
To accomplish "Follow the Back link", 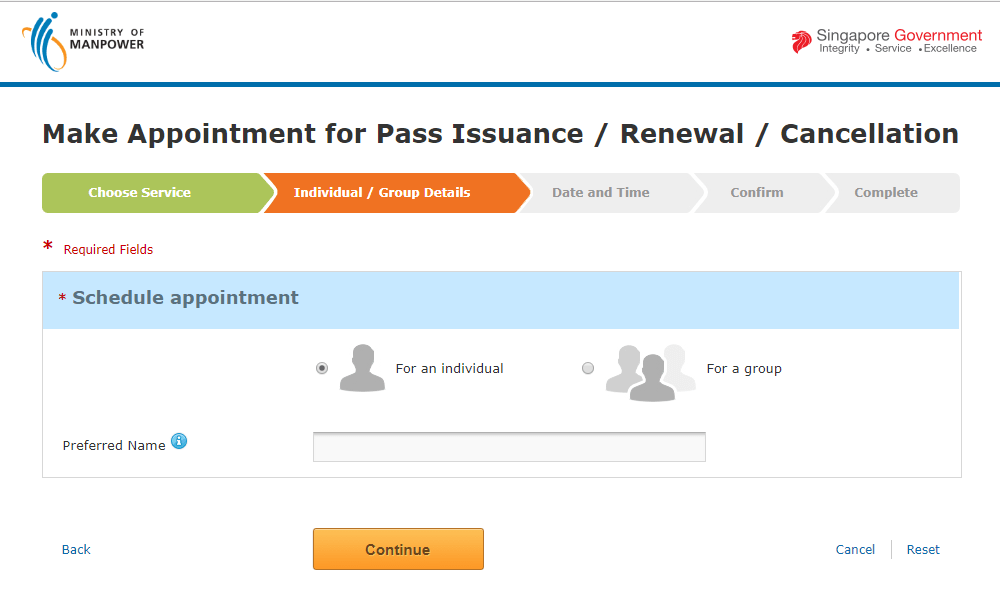I will click(76, 549).
